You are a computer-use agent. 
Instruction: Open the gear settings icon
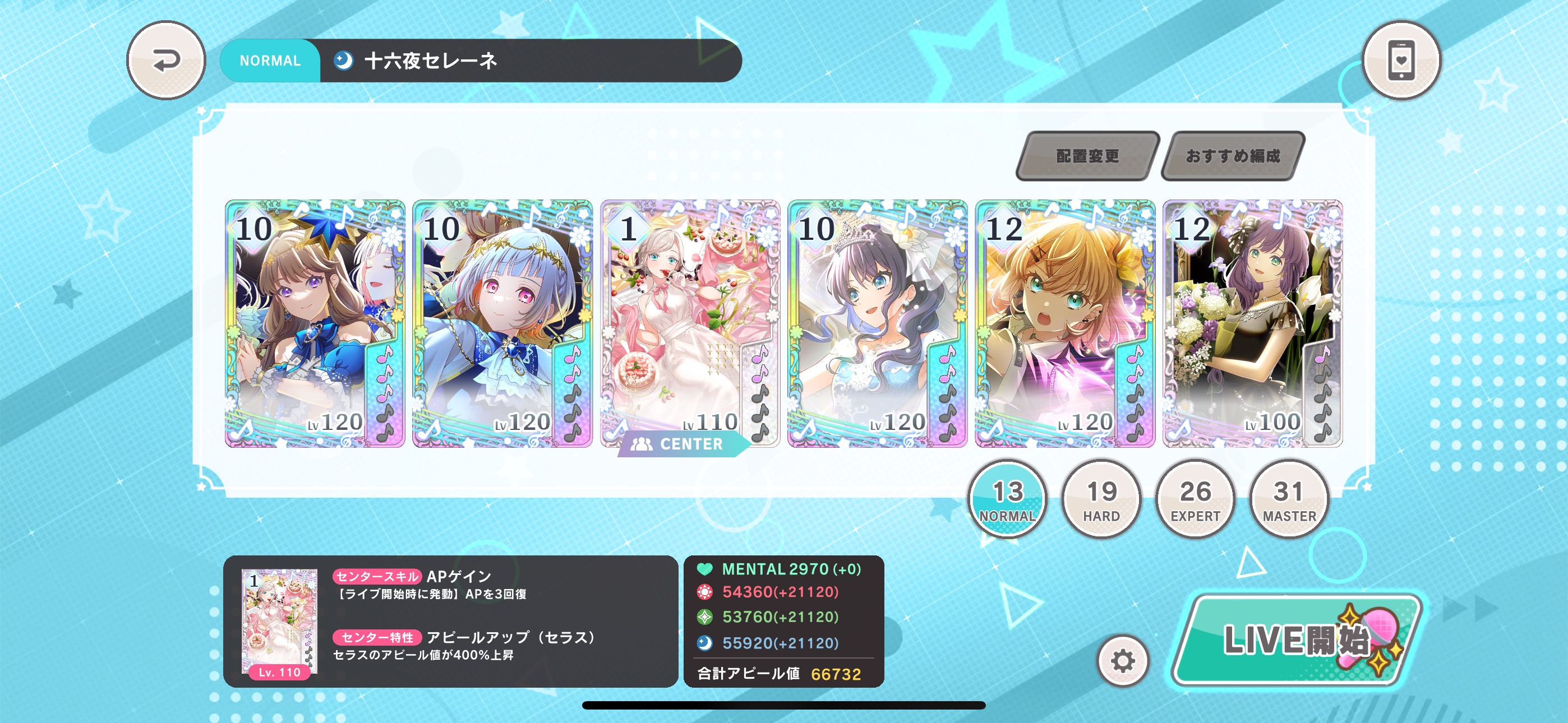1123,661
